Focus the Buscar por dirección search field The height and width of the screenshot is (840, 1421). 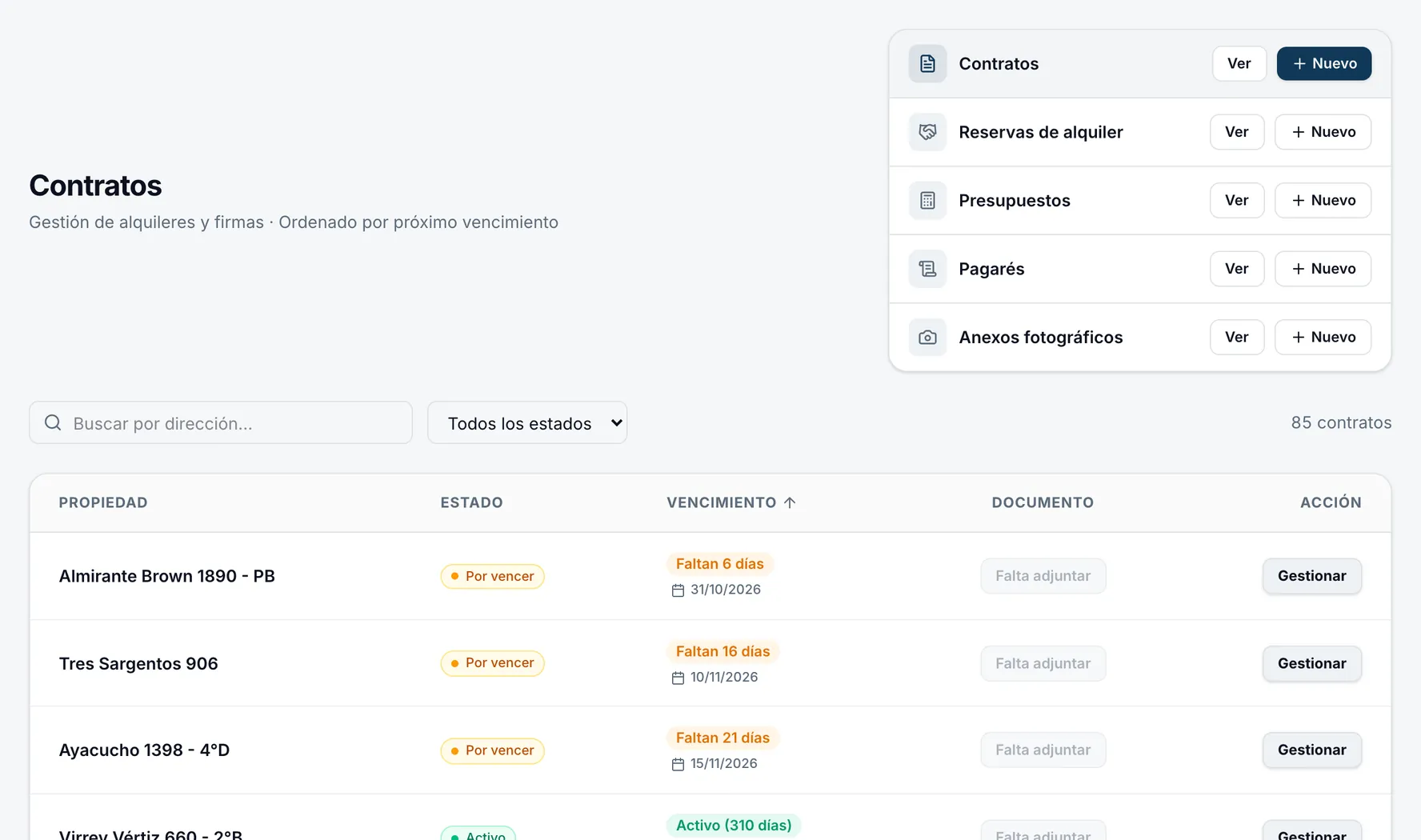pos(221,422)
